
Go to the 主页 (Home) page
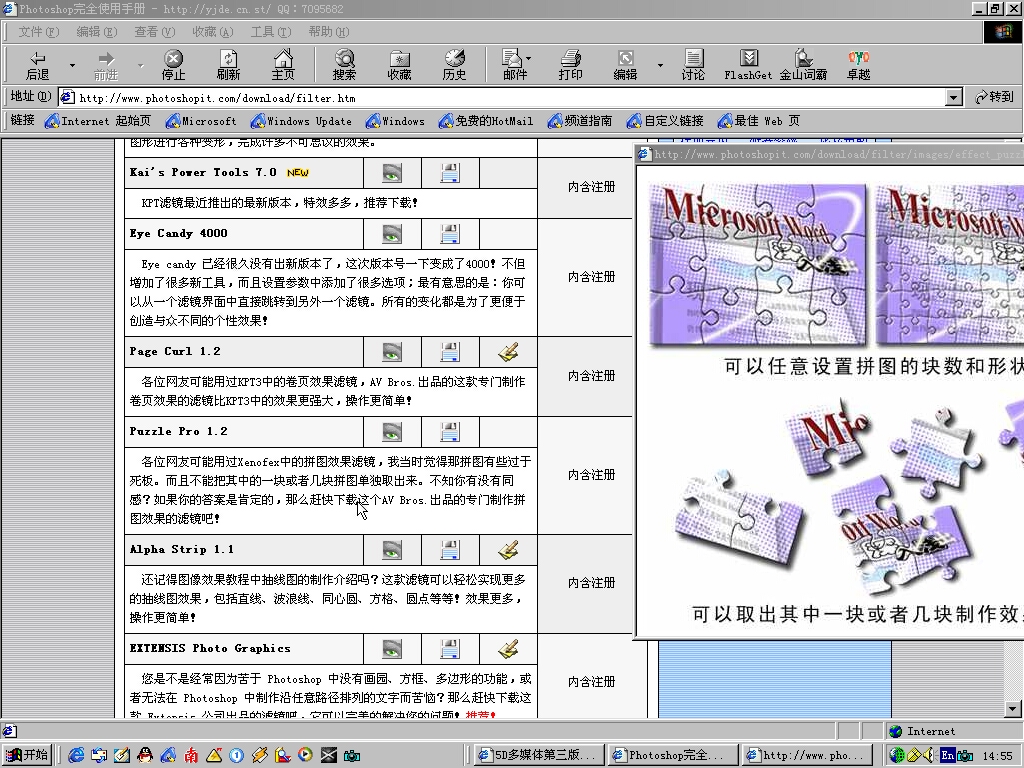[x=283, y=65]
